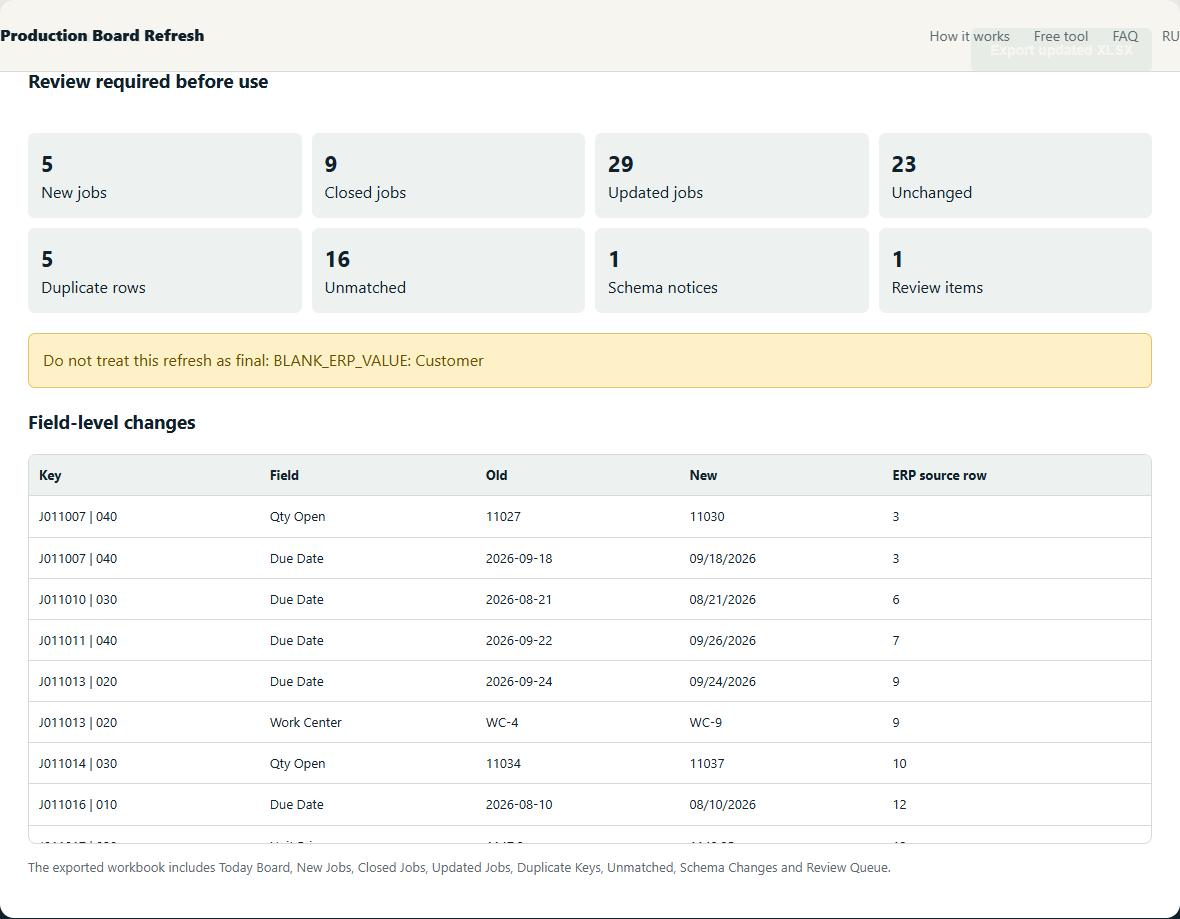This screenshot has height=919, width=1180.
Task: Select the Unchanged summary card
Action: 1015,175
